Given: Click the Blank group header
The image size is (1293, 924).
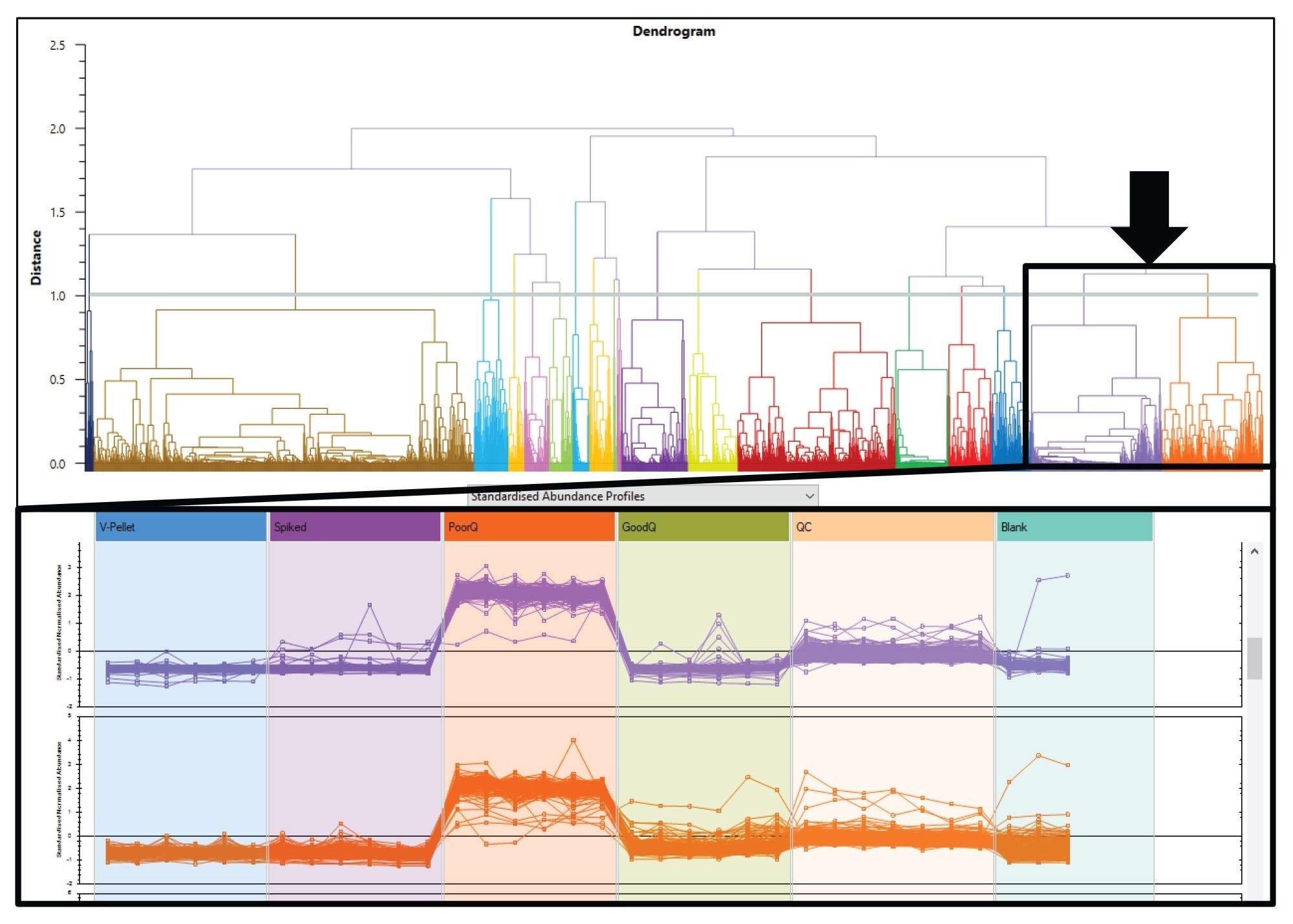Looking at the screenshot, I should point(1074,527).
